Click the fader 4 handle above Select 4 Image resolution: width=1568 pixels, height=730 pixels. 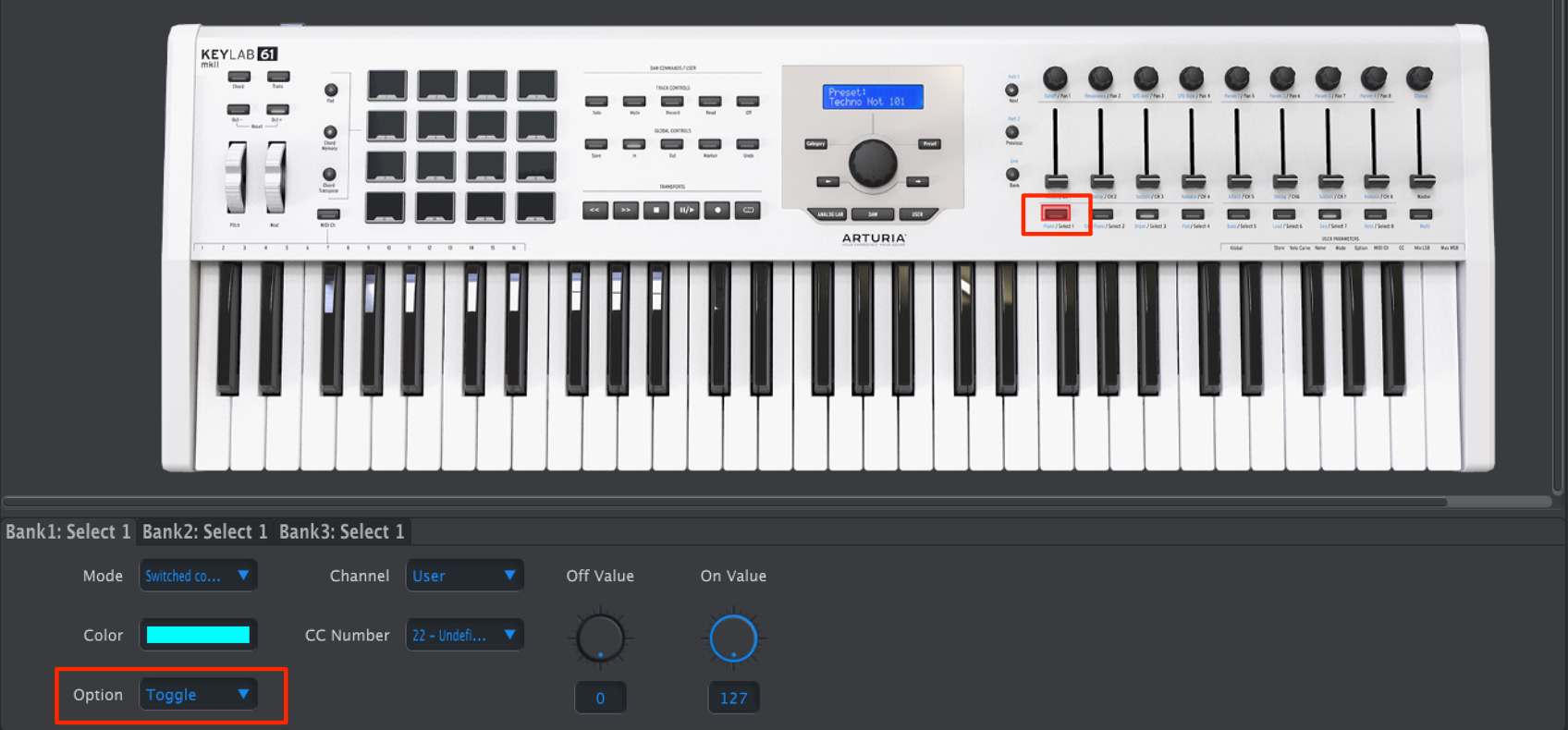(x=1193, y=181)
